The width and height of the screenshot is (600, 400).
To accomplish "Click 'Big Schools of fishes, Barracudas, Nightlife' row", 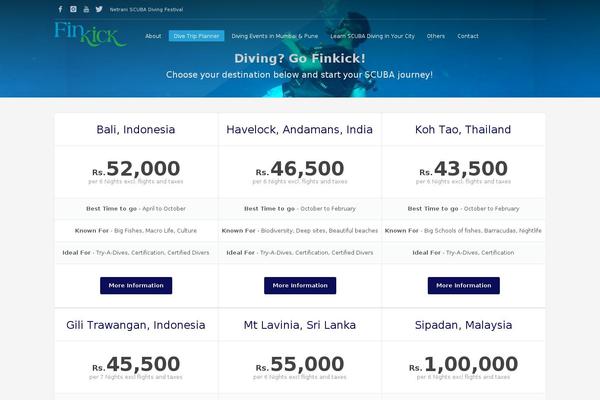I will point(463,230).
